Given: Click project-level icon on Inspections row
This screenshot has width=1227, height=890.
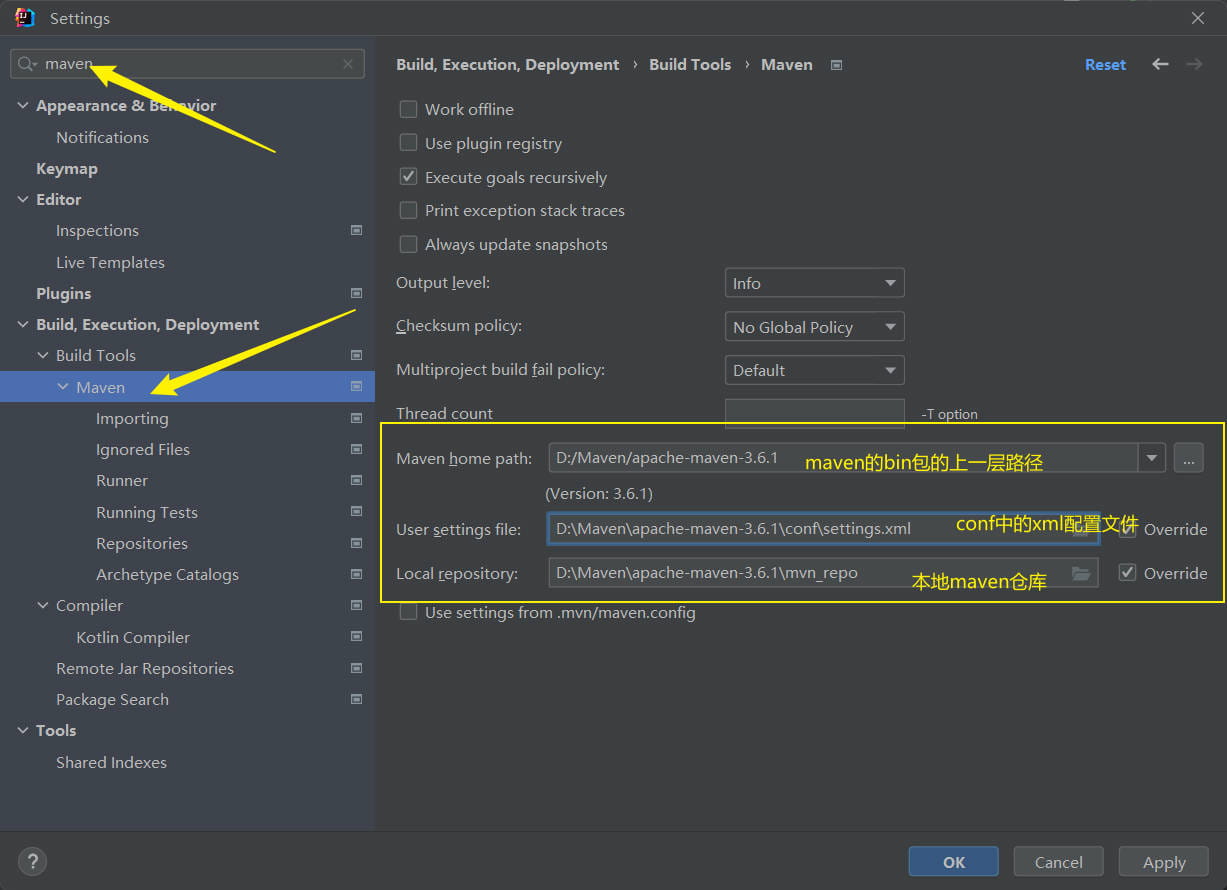Looking at the screenshot, I should [356, 230].
